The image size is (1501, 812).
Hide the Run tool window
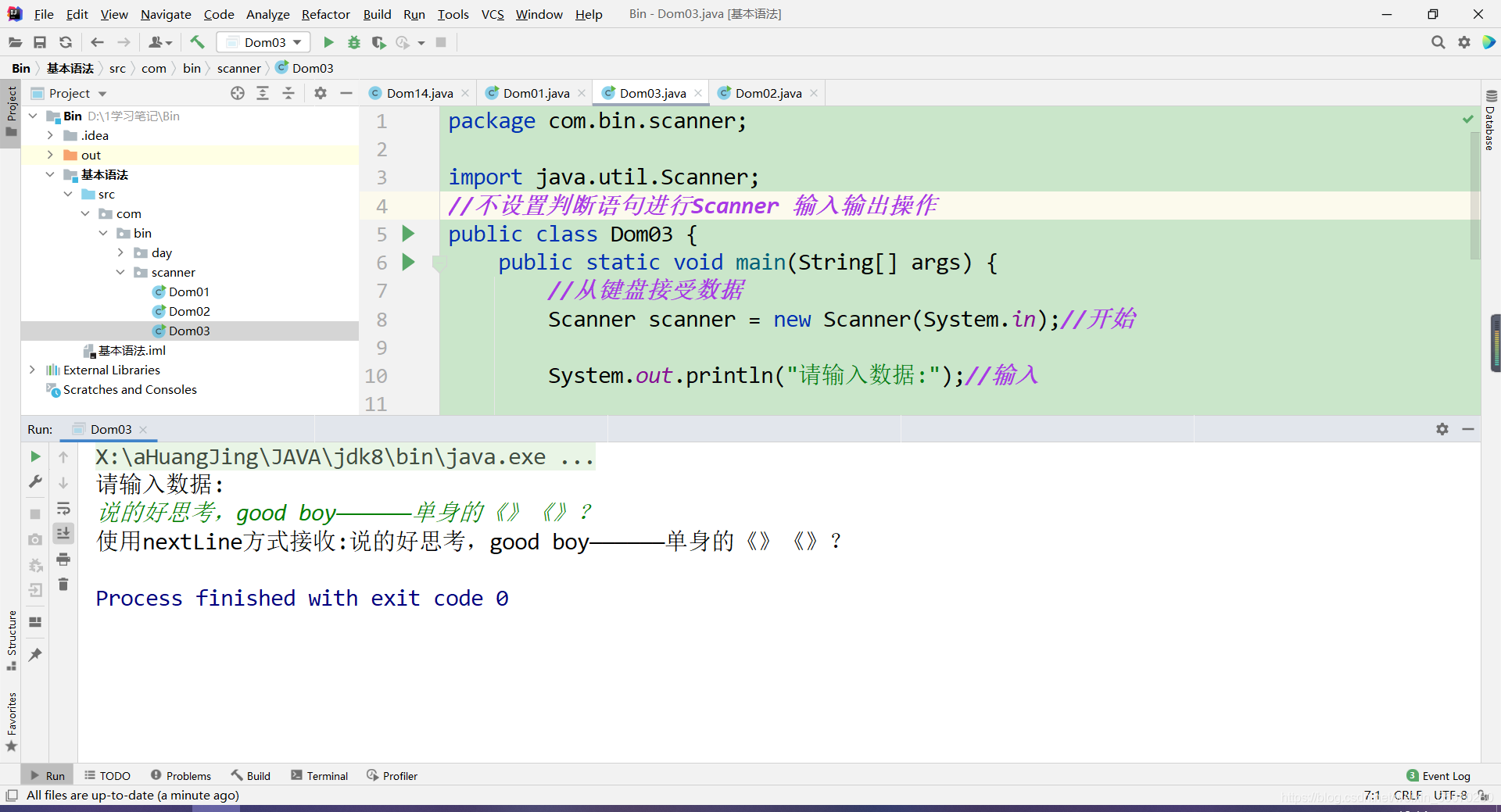click(1468, 429)
